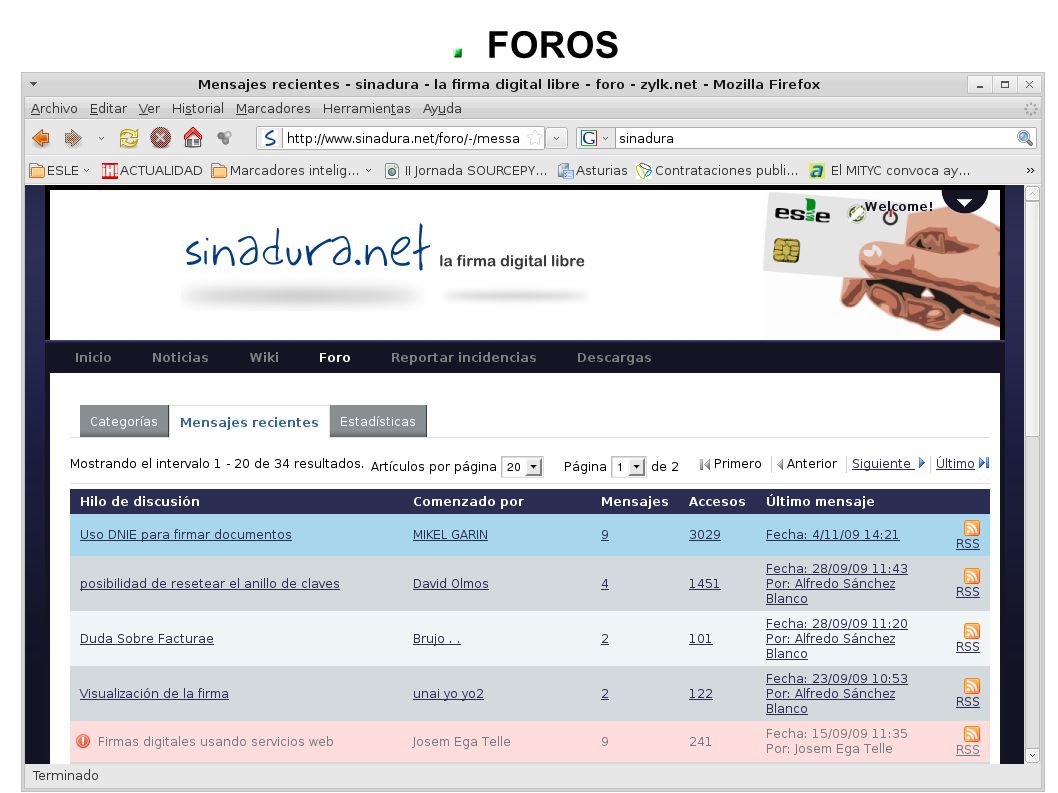1058x793 pixels.
Task: Show more bookmarks with the chevron
Action: pos(1030,171)
